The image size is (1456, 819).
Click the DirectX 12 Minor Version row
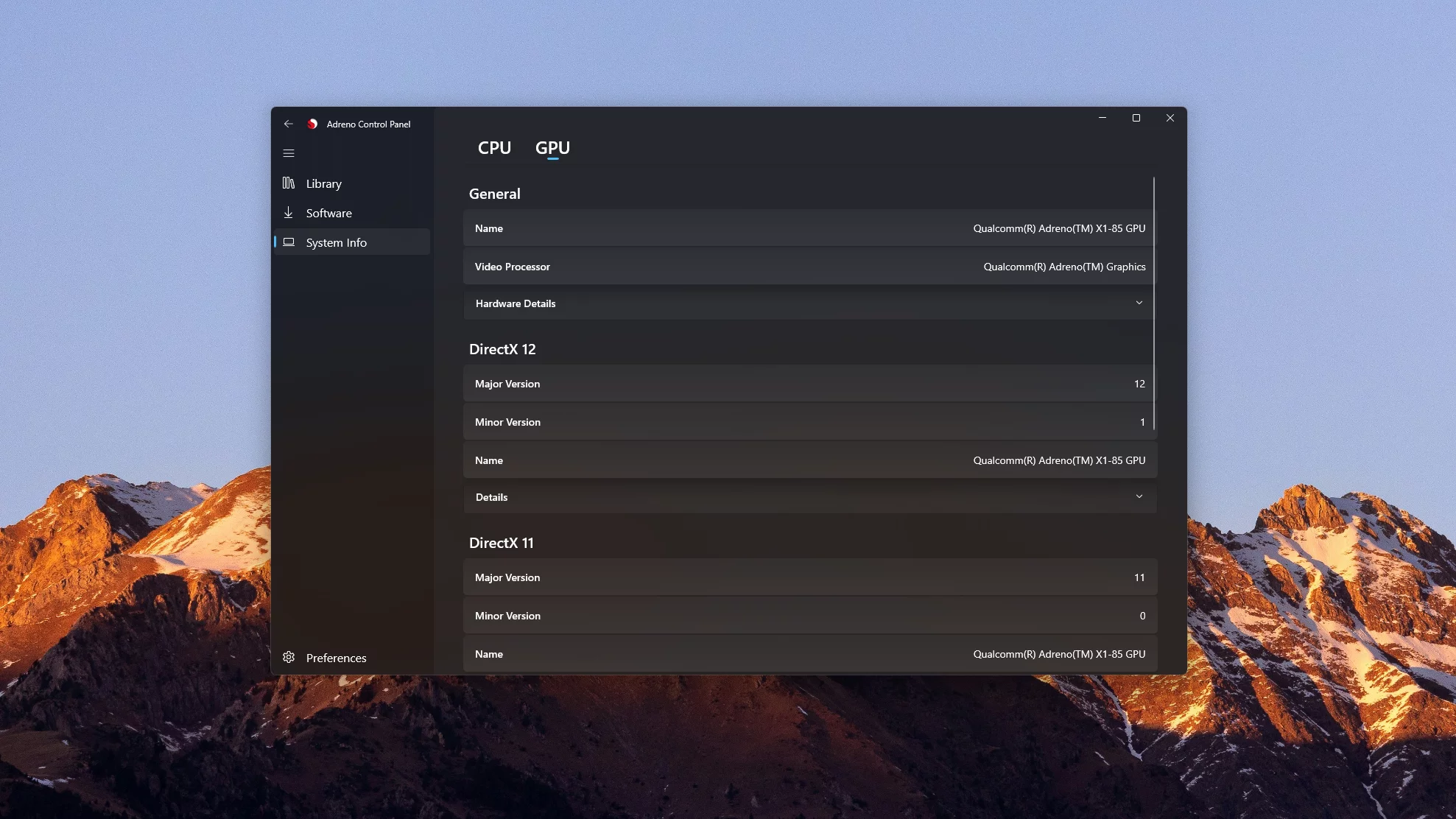point(810,422)
